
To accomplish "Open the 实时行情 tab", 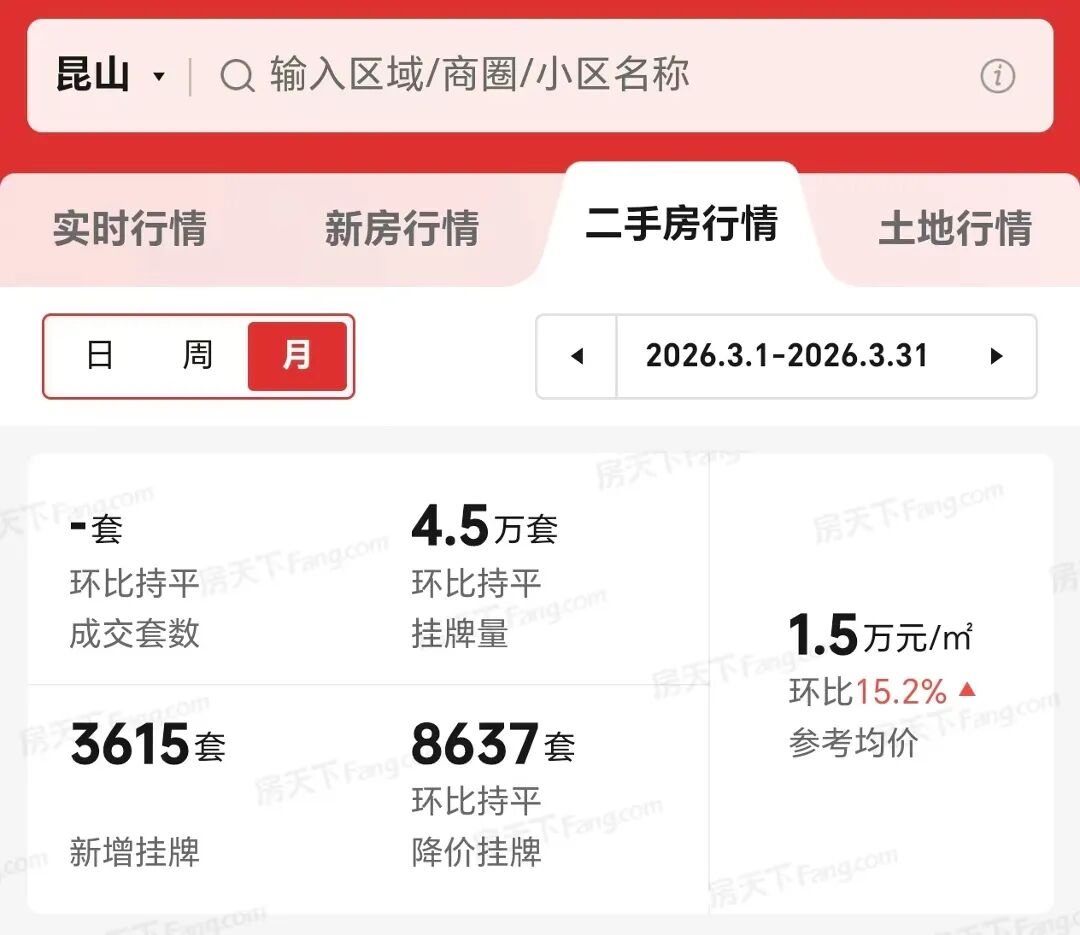I will 130,228.
